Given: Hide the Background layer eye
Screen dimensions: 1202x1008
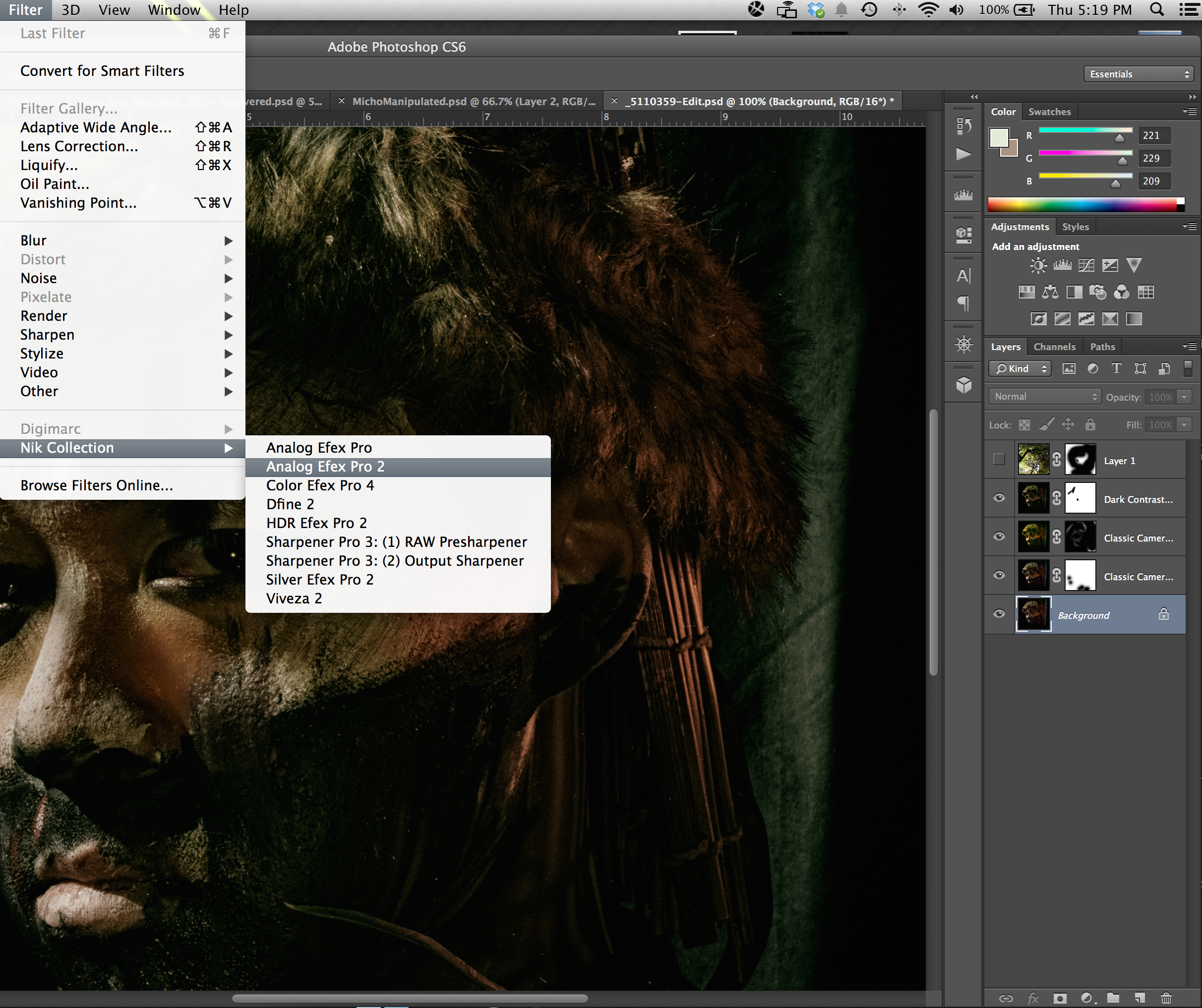Looking at the screenshot, I should 999,614.
